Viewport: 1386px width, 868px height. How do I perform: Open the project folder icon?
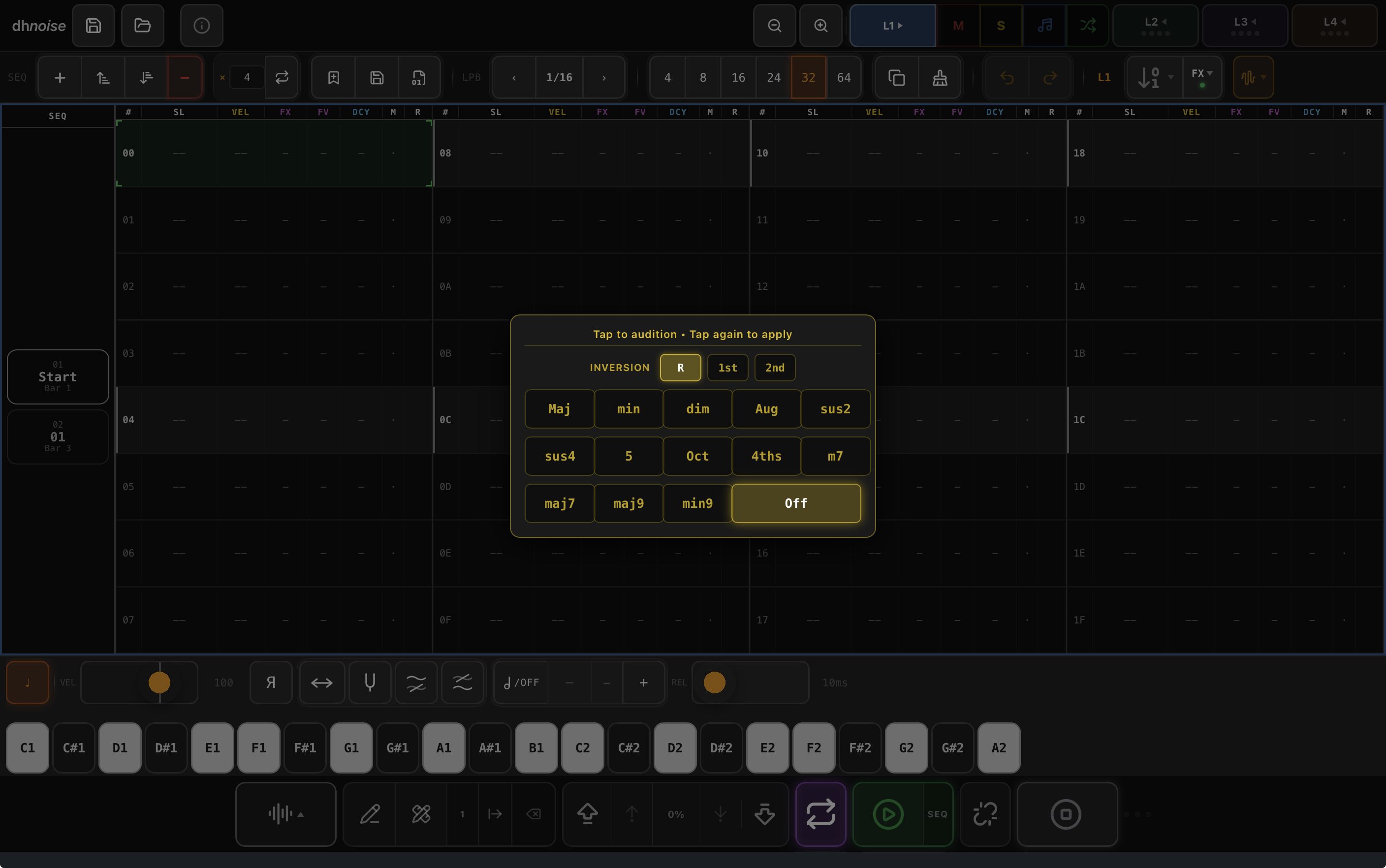pyautogui.click(x=142, y=26)
